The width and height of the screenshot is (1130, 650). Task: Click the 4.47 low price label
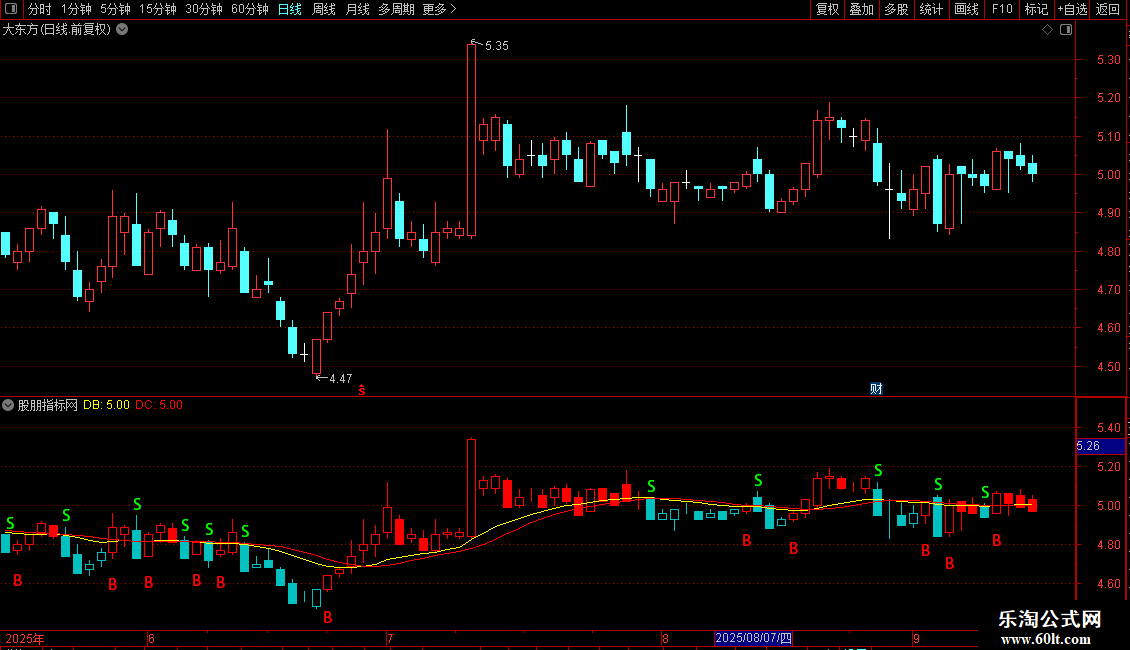click(341, 379)
